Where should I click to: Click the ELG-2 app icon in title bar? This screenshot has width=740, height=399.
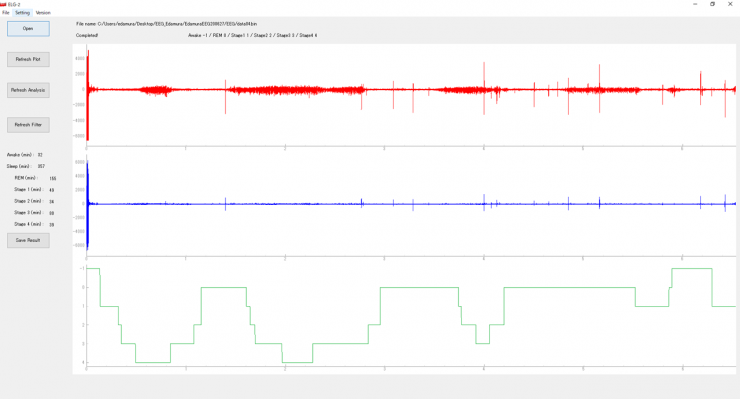pos(3,4)
